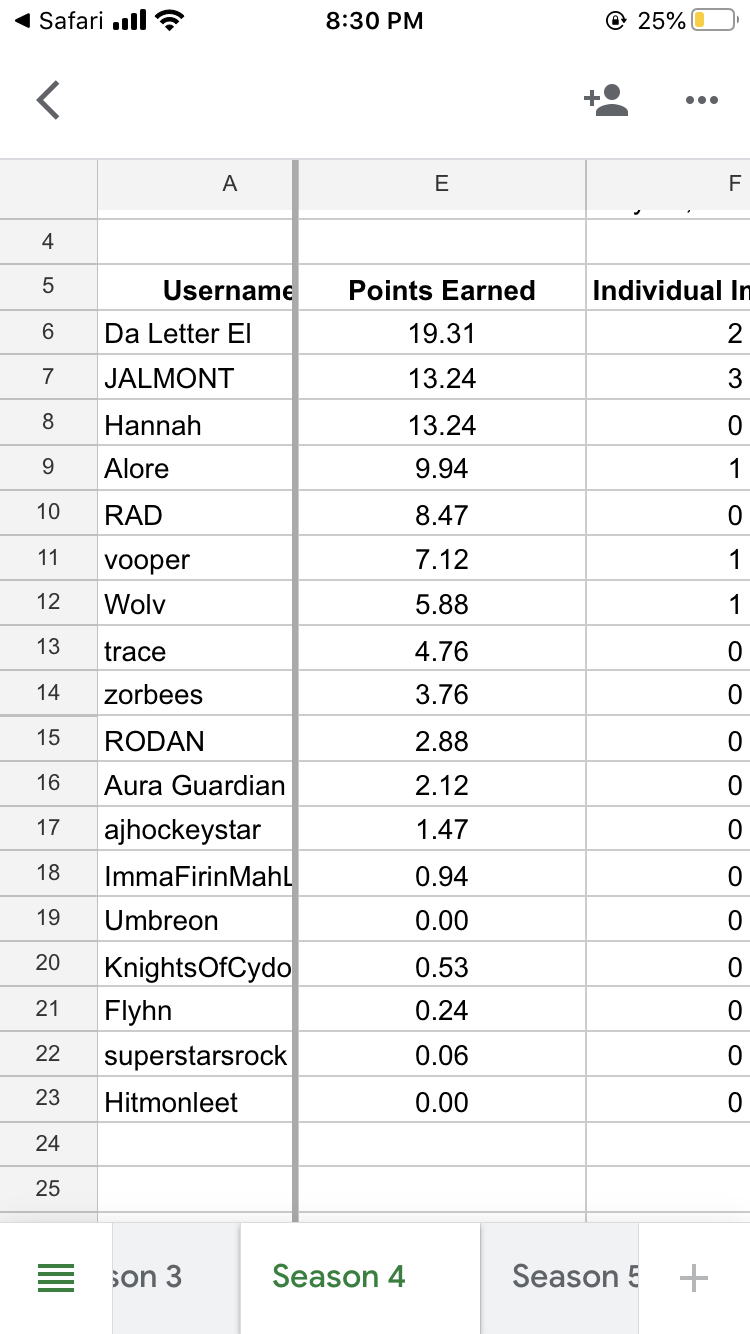Select row 15 header

[x=48, y=740]
